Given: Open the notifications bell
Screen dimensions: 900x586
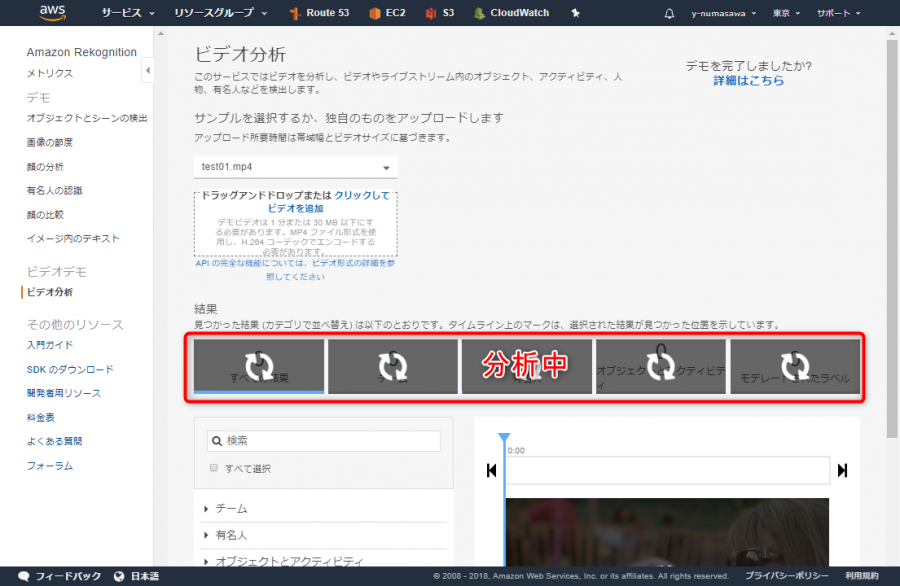Looking at the screenshot, I should point(669,13).
